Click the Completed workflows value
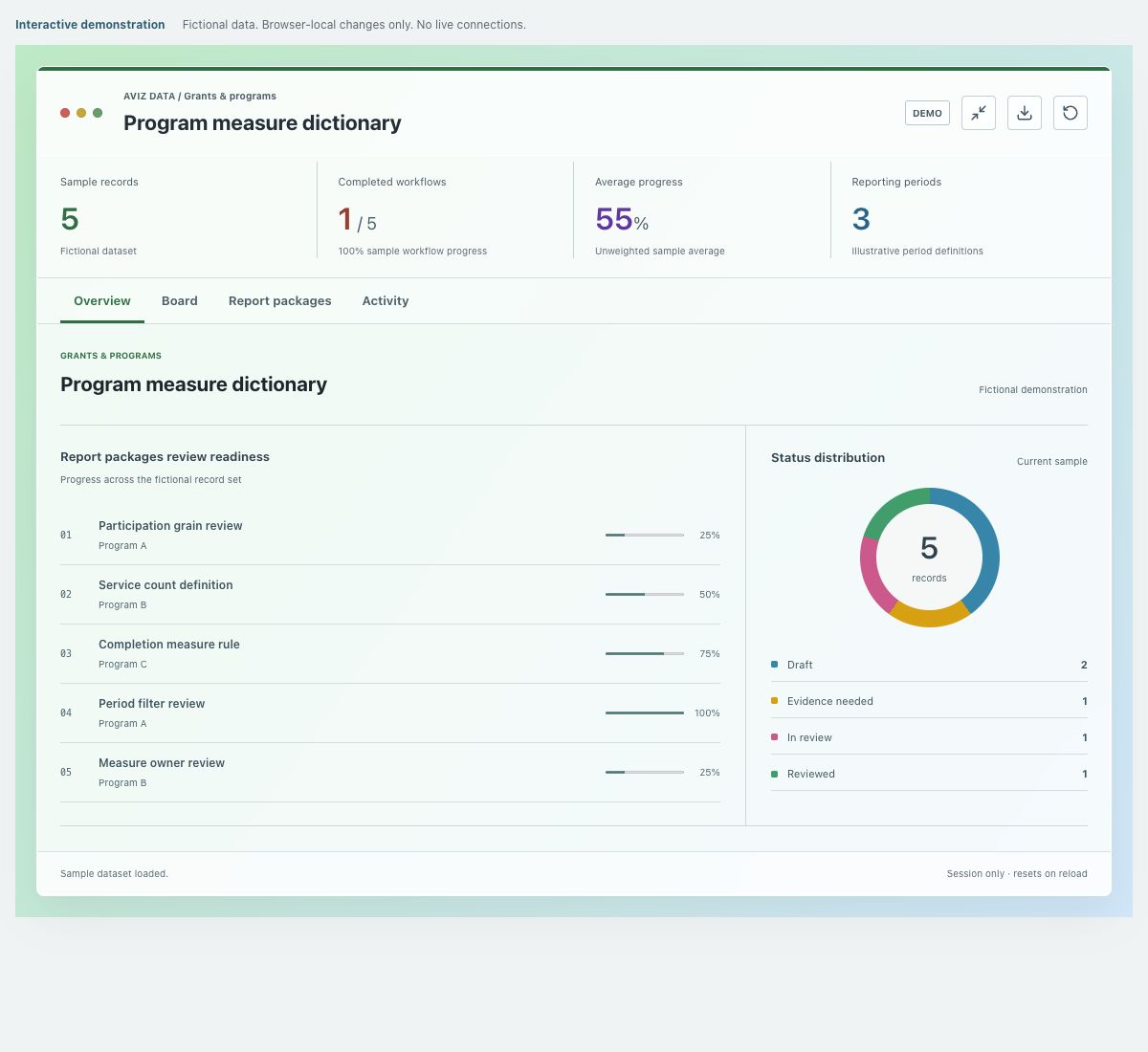The height and width of the screenshot is (1052, 1148). [x=358, y=220]
